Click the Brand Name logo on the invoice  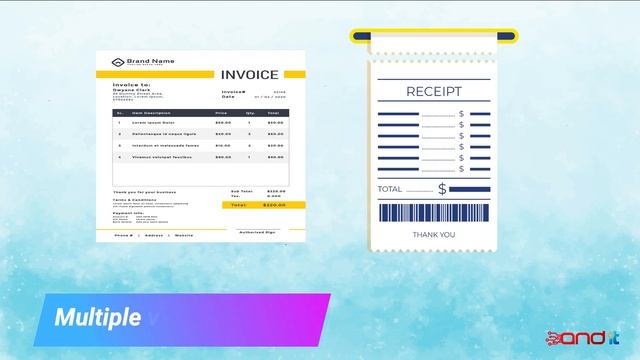[143, 62]
